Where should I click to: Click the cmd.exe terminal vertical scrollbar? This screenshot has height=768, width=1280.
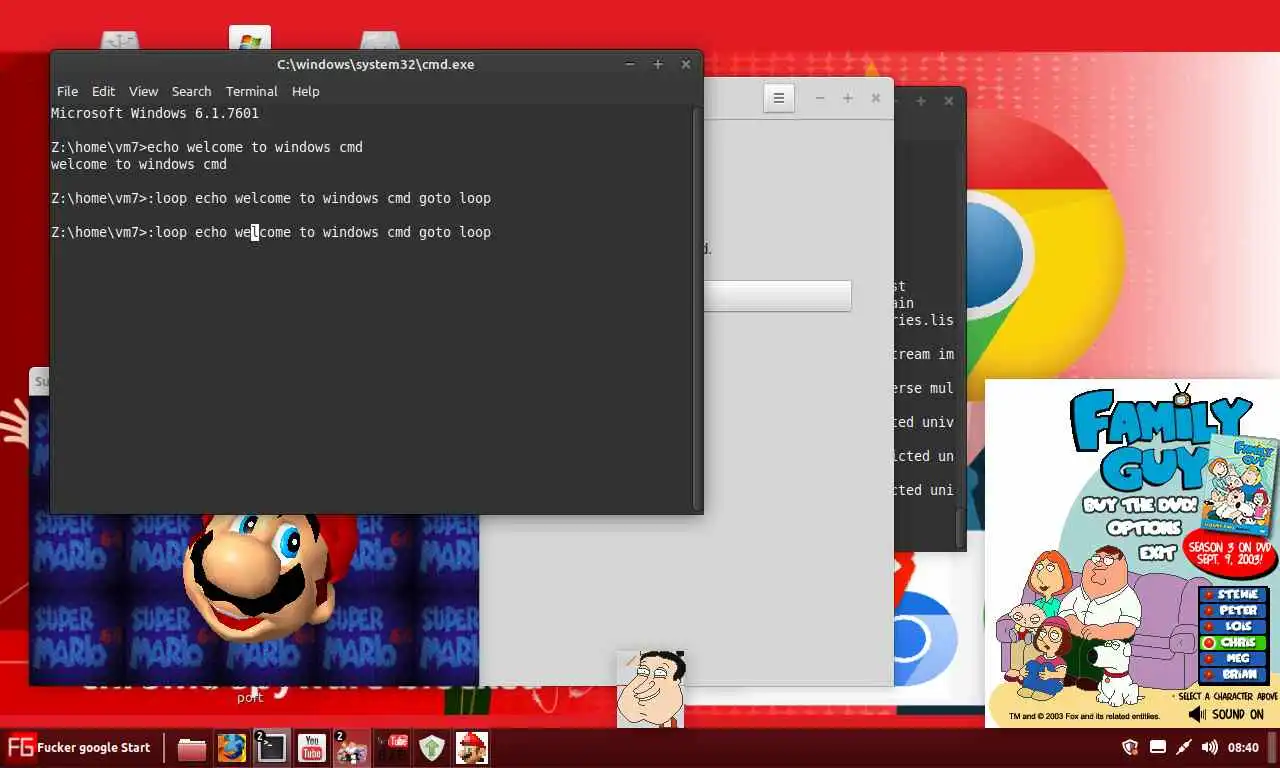(x=696, y=308)
